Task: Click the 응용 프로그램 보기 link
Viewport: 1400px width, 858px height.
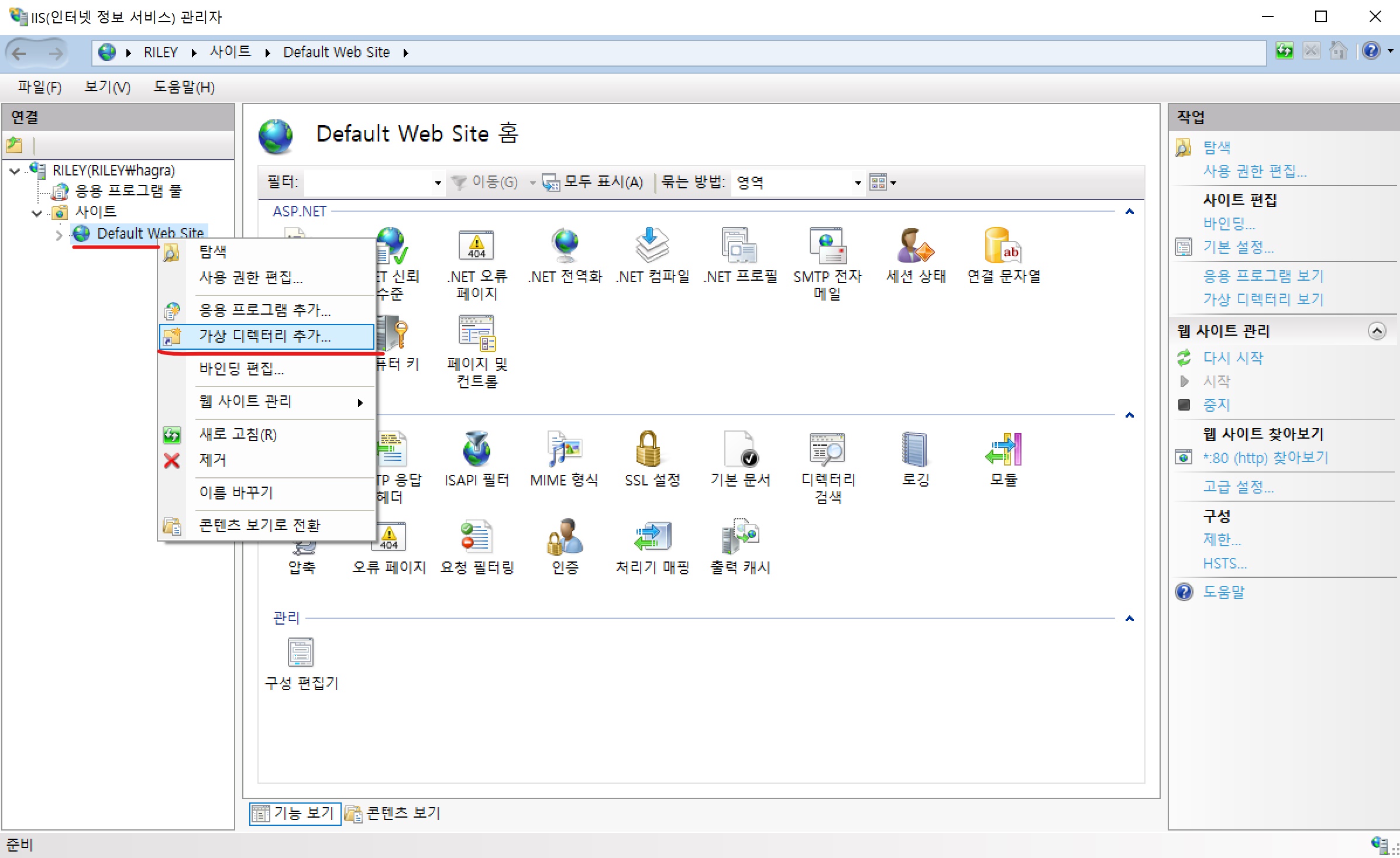Action: 1263,276
